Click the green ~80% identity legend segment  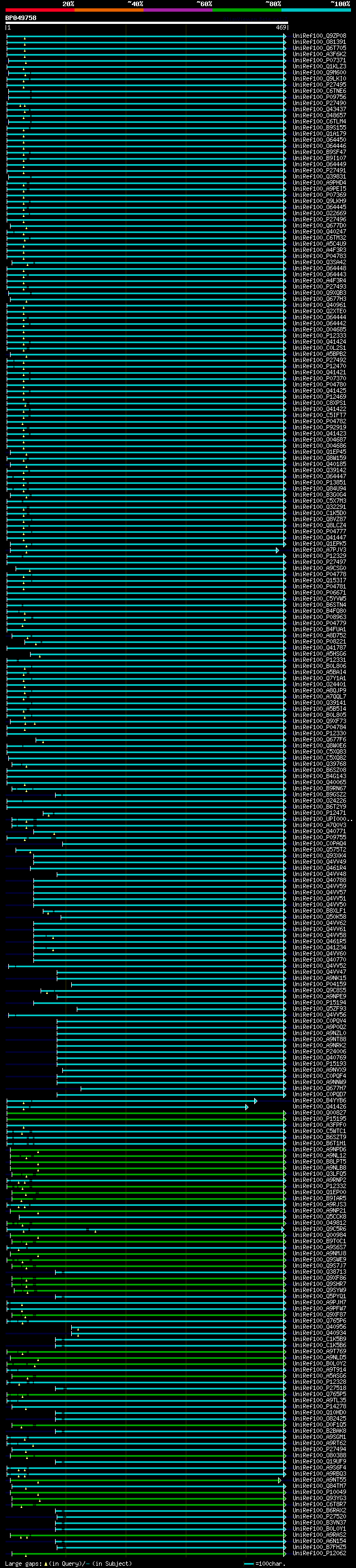[247, 10]
